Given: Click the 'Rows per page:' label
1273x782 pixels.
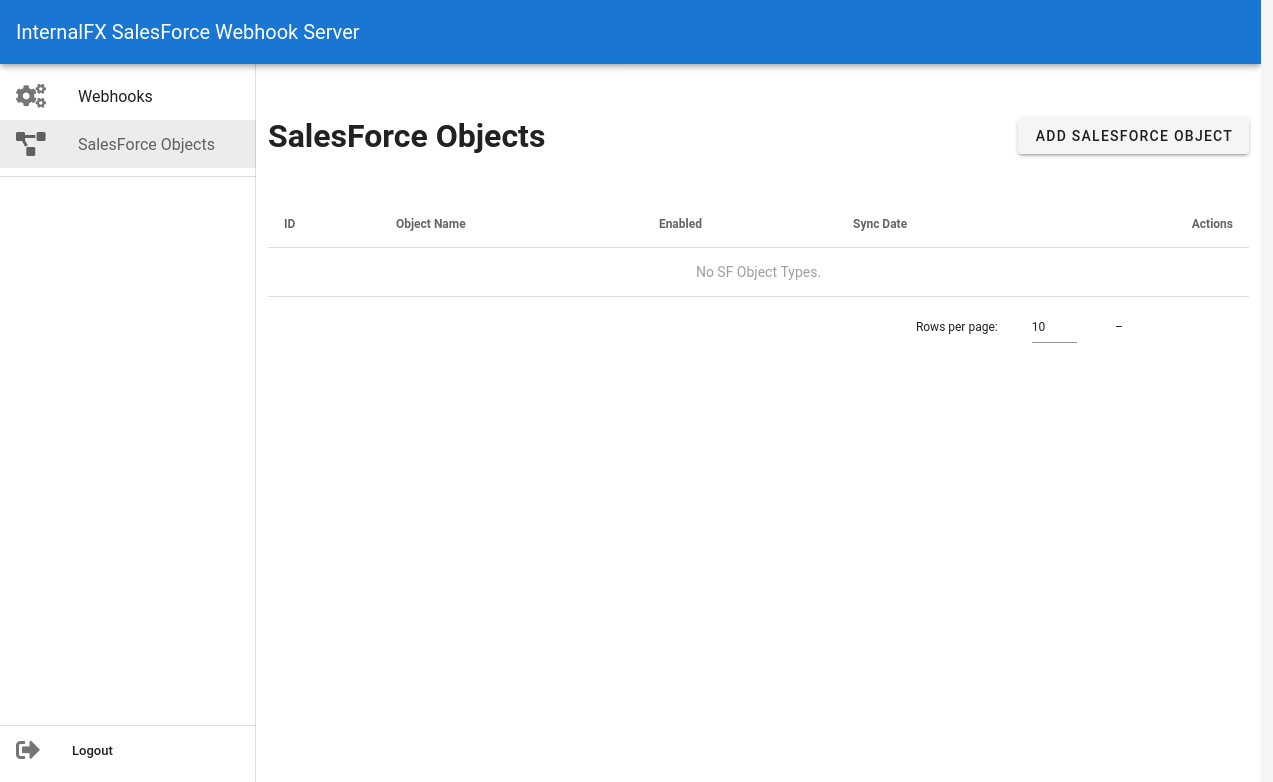Looking at the screenshot, I should pyautogui.click(x=957, y=327).
